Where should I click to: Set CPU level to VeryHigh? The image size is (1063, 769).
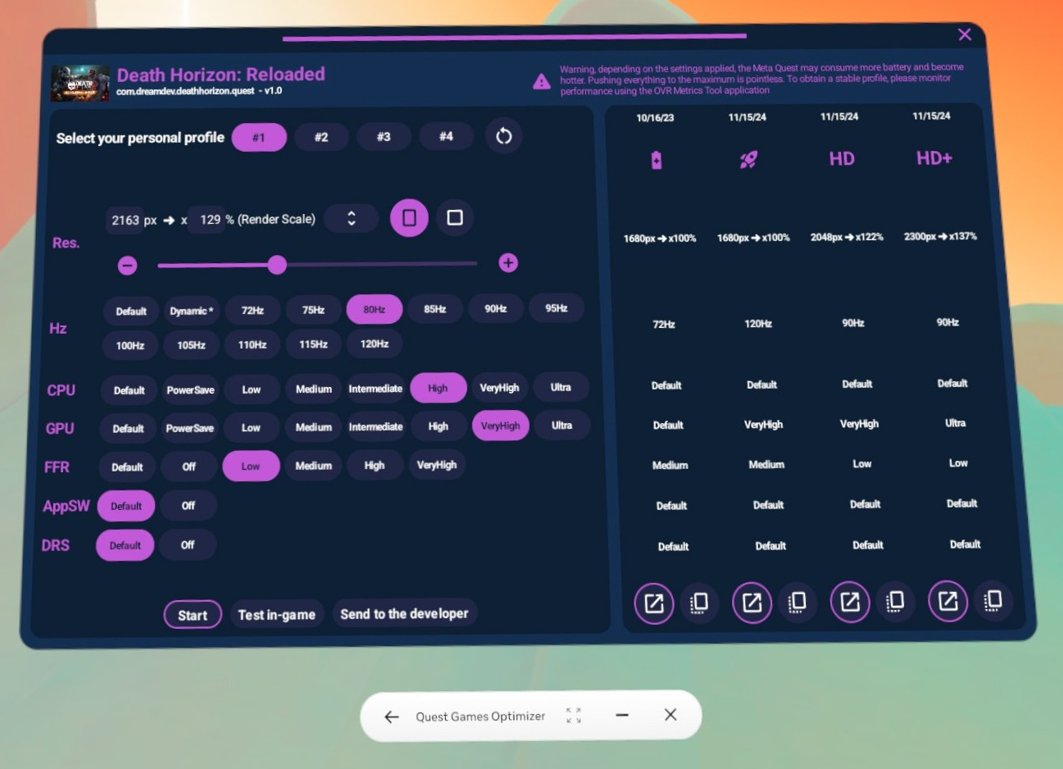click(499, 388)
